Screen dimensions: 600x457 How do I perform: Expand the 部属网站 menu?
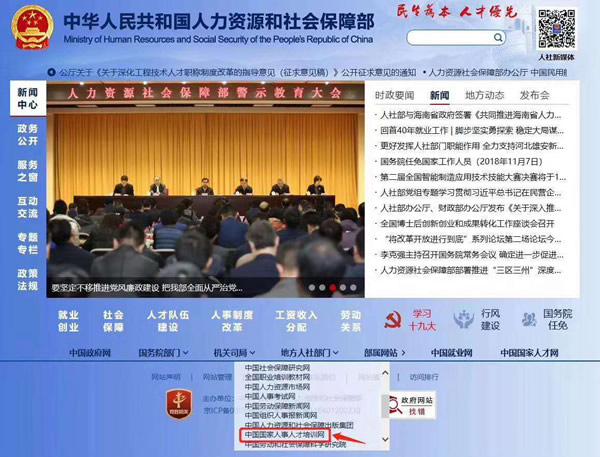click(385, 353)
